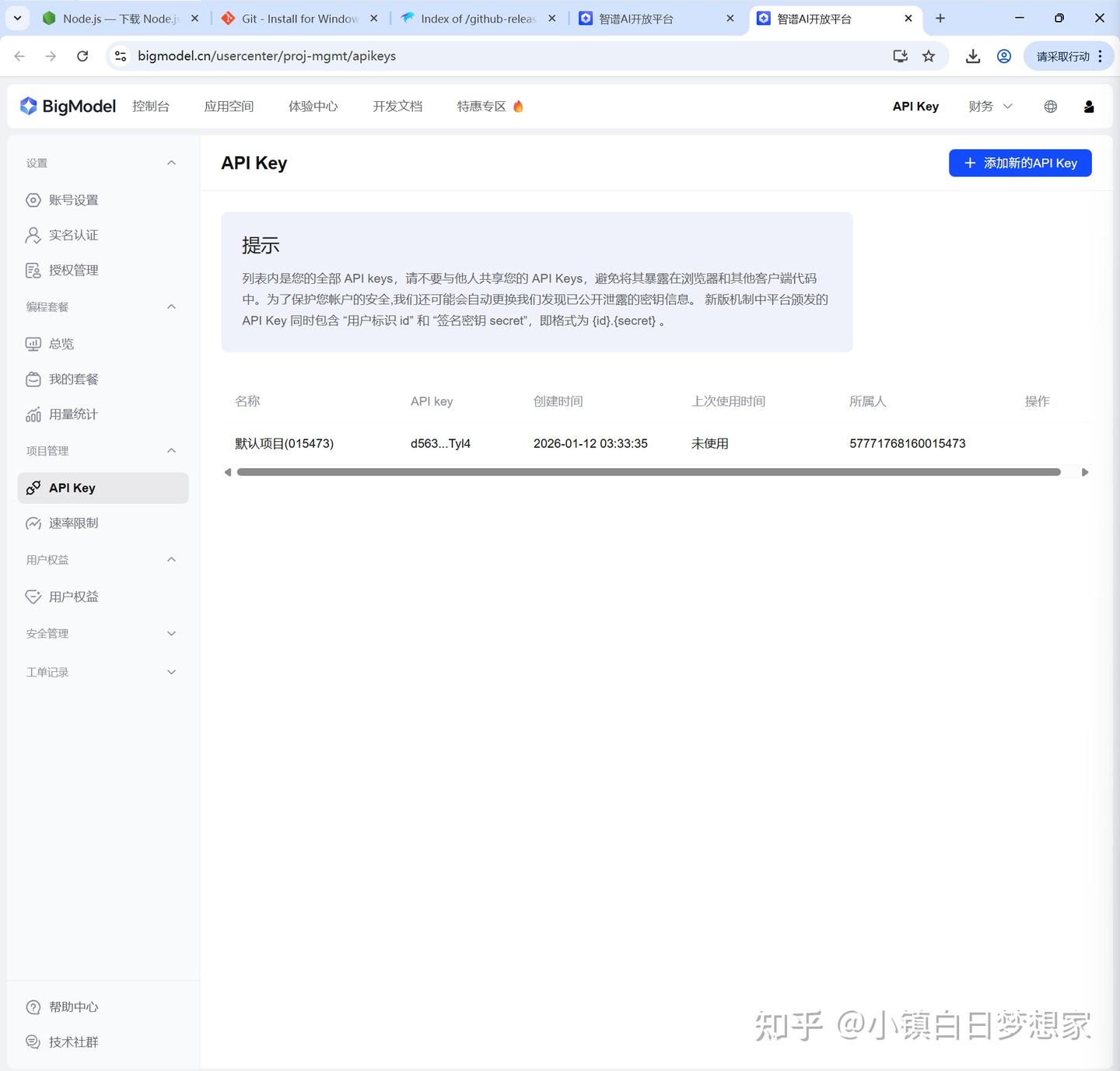
Task: Go to 速率限制 sidebar item
Action: [x=73, y=523]
